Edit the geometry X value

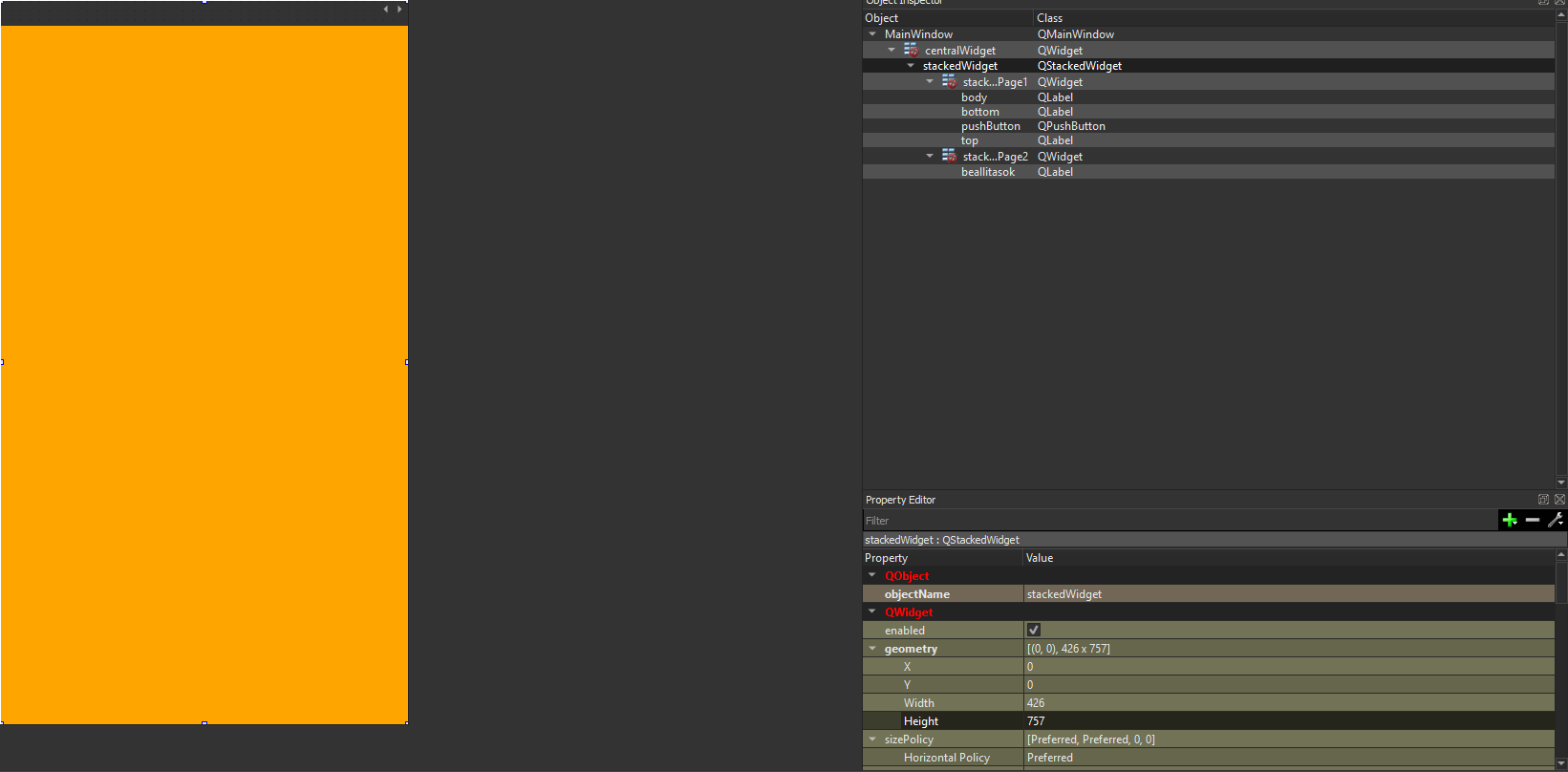(1289, 667)
